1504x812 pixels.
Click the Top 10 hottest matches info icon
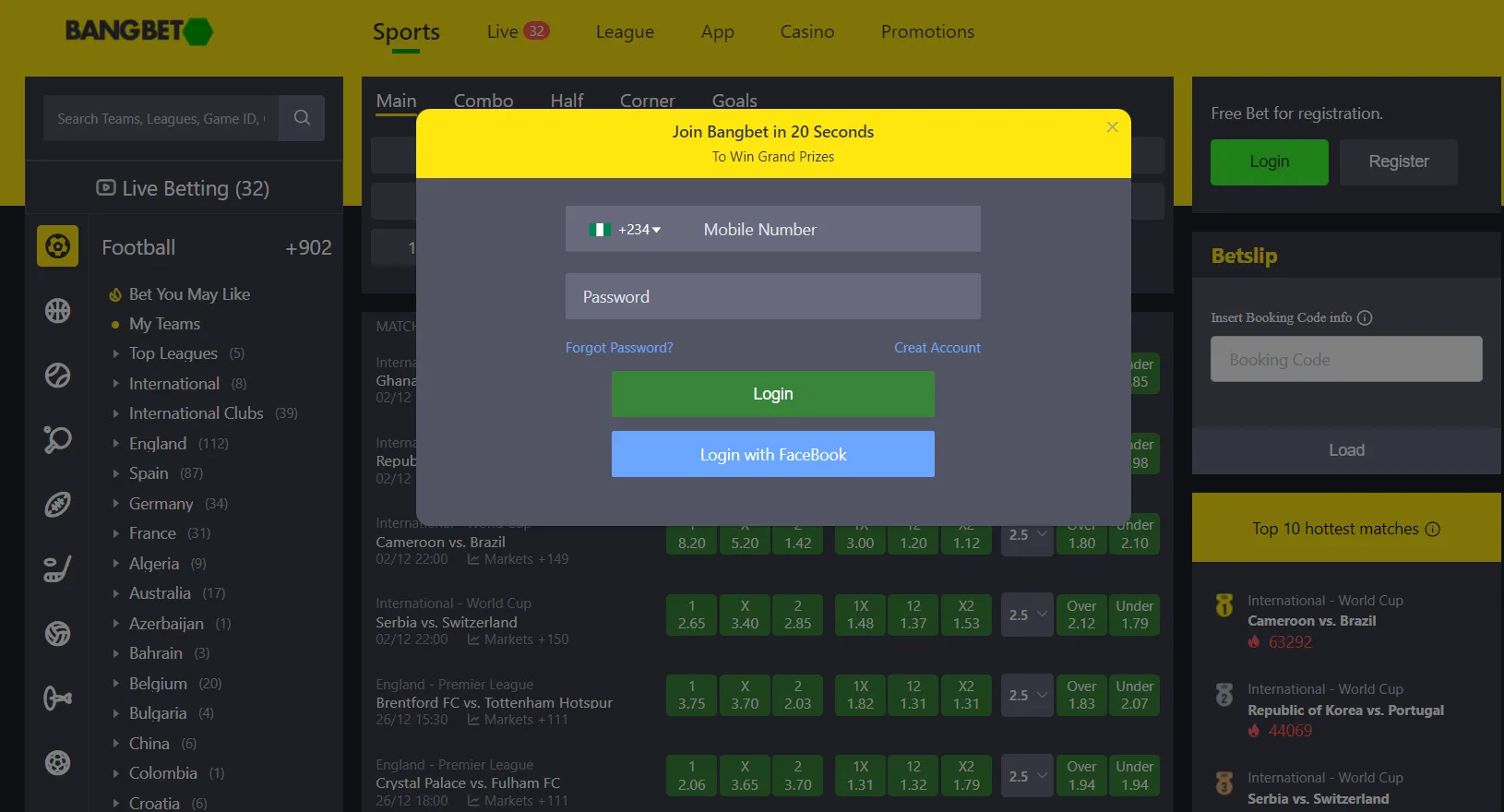(x=1432, y=529)
